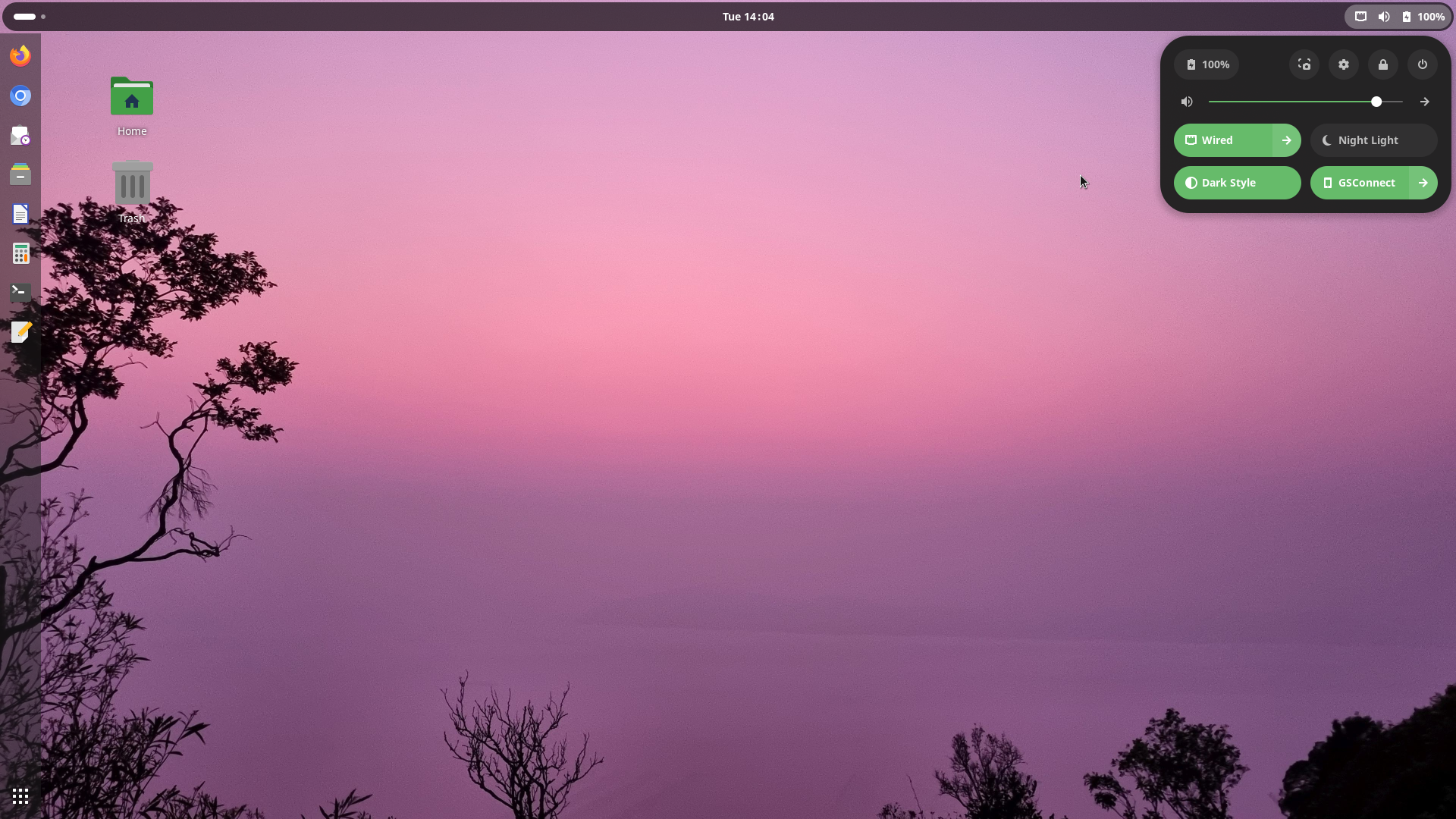Click the 100% battery button
The image size is (1456, 819).
point(1207,64)
